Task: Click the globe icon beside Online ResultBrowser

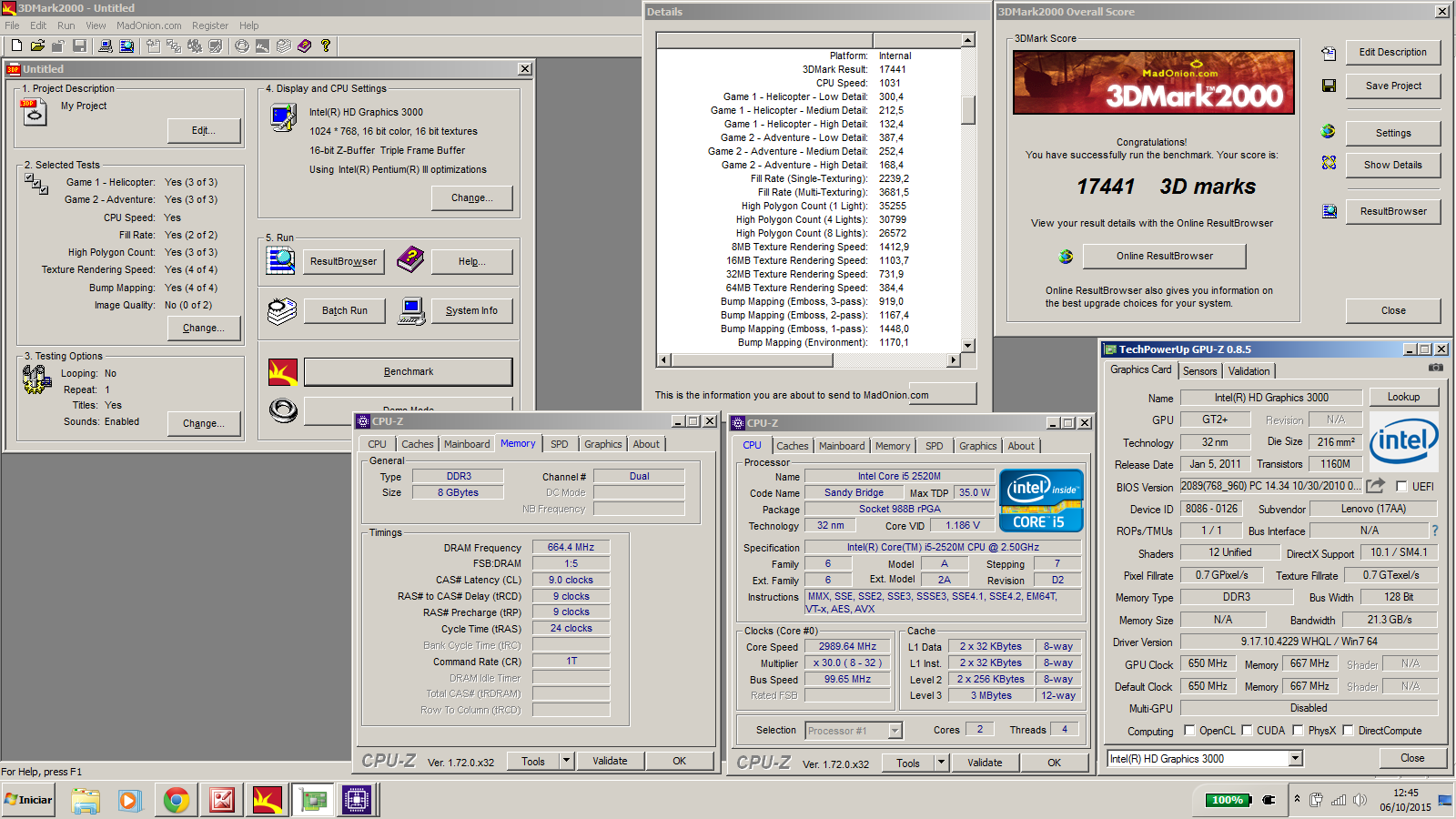Action: coord(1066,257)
